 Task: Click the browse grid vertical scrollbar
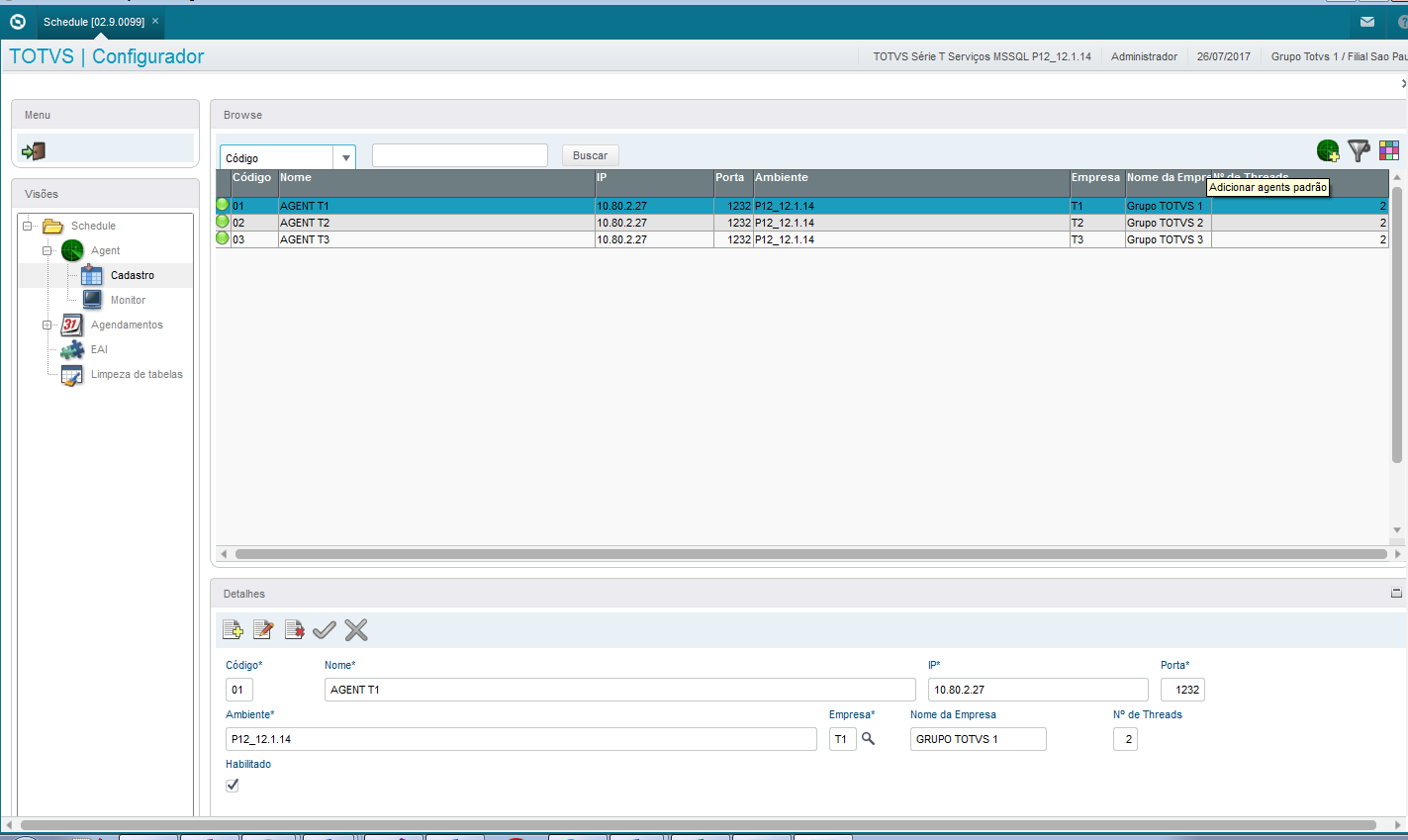pyautogui.click(x=1397, y=324)
